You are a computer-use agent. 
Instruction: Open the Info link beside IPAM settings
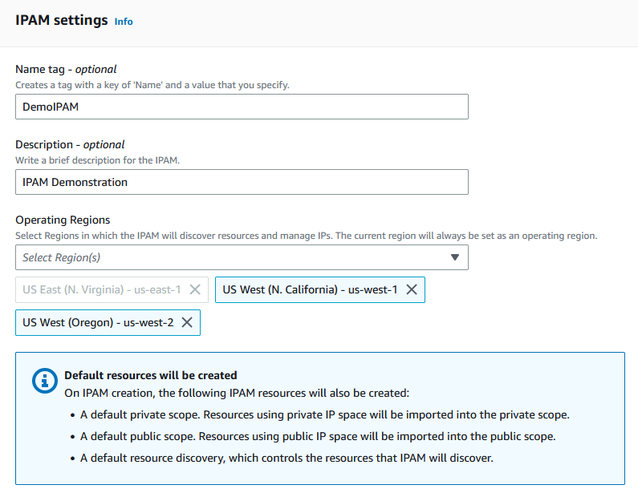(123, 21)
